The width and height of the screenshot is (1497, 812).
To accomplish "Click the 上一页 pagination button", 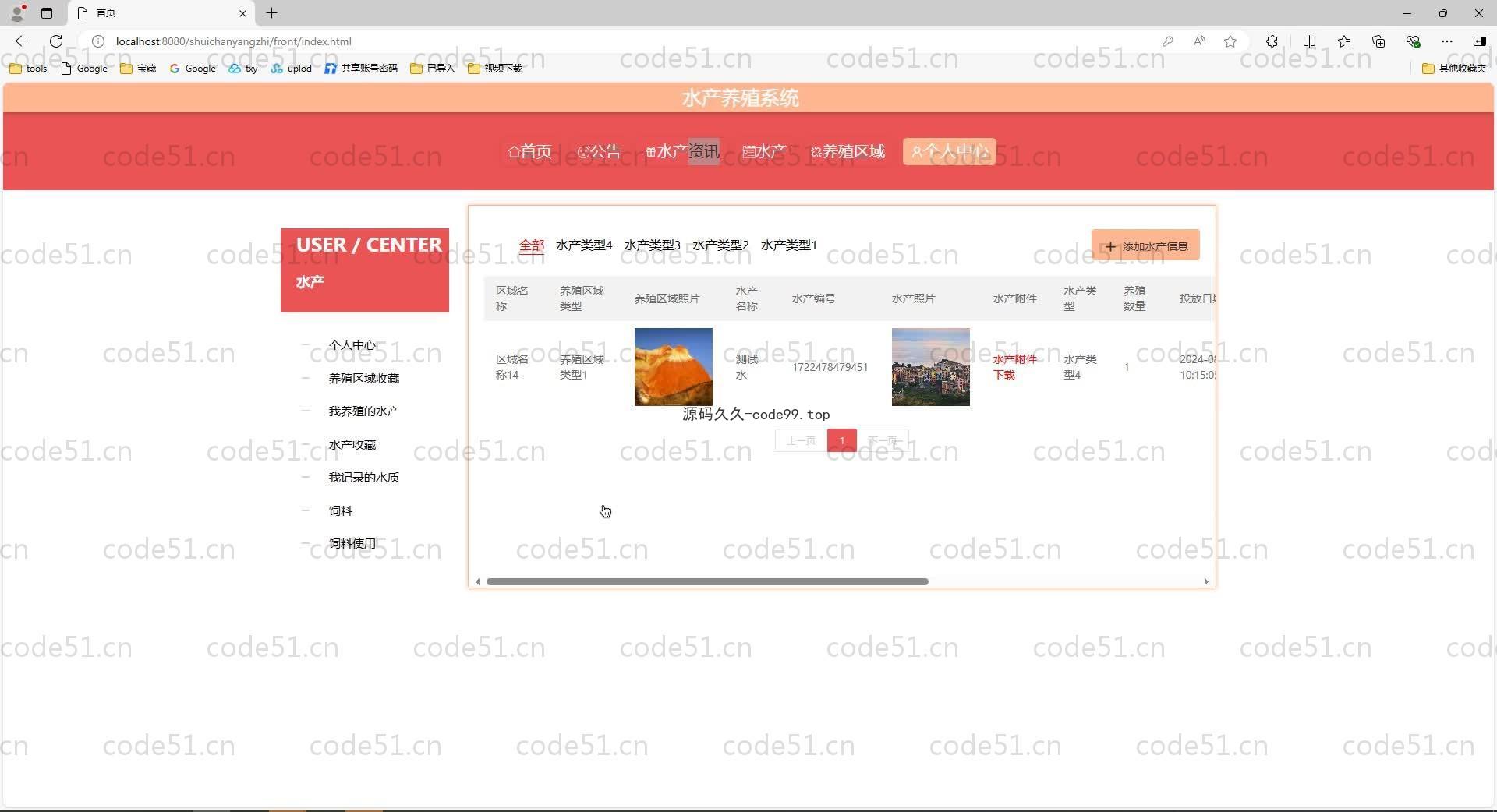I will point(801,440).
